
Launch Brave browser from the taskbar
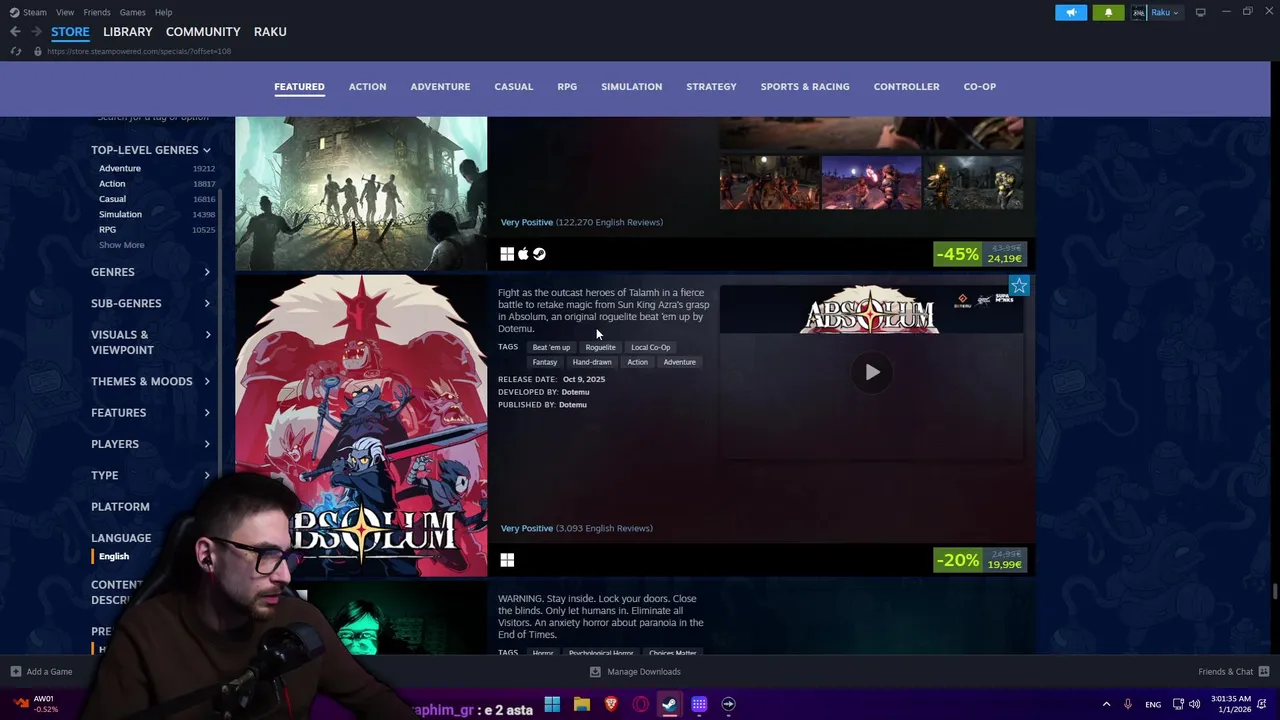611,704
